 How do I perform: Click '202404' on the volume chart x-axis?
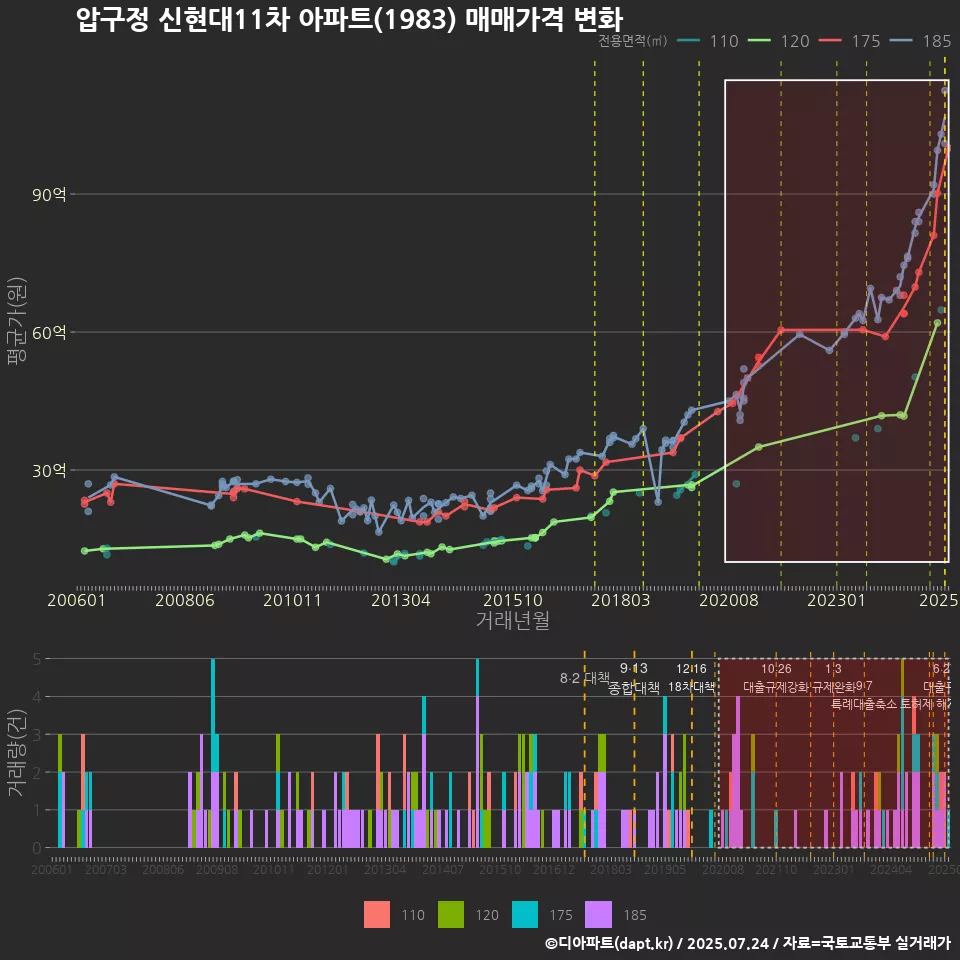tap(891, 869)
